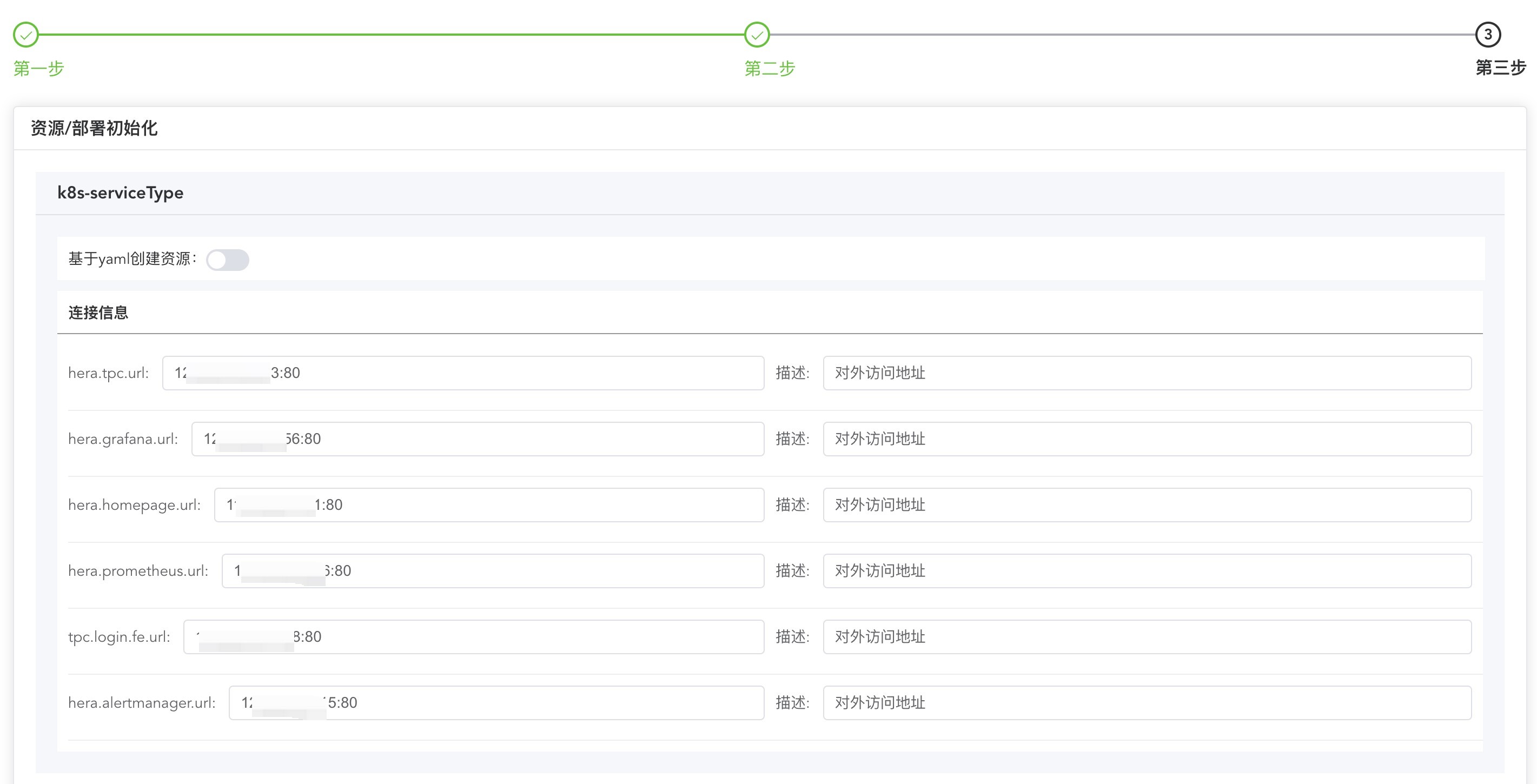This screenshot has width=1537, height=784.
Task: Click the tpc.login.fe.url label
Action: [x=119, y=636]
